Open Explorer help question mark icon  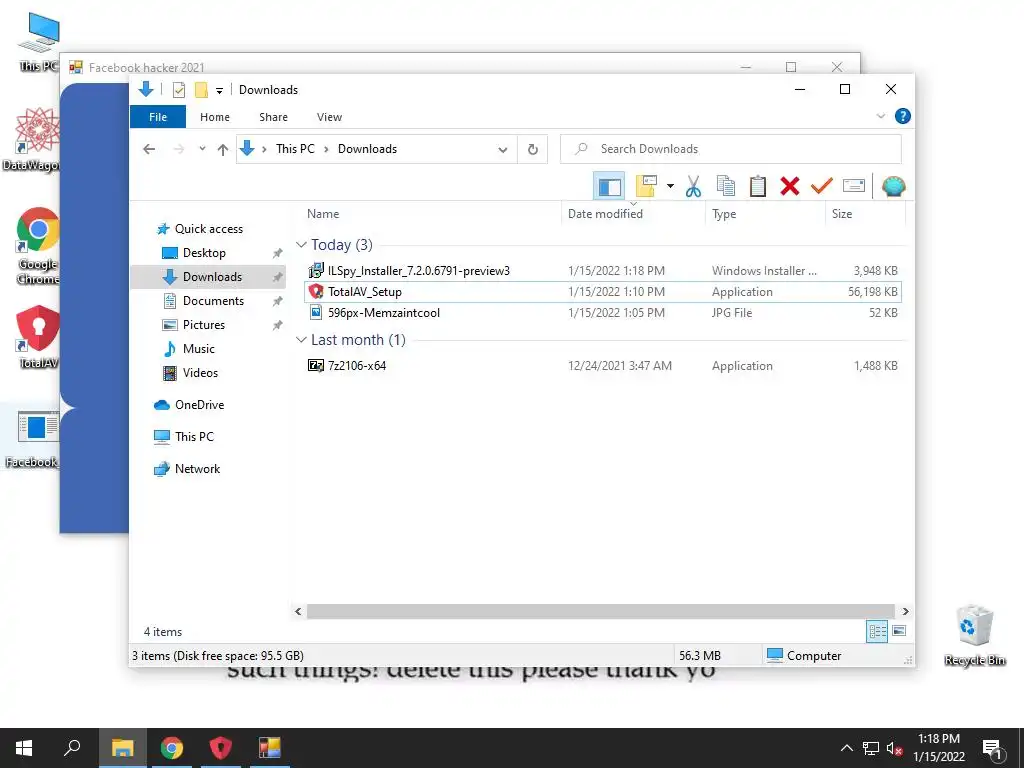(x=903, y=116)
